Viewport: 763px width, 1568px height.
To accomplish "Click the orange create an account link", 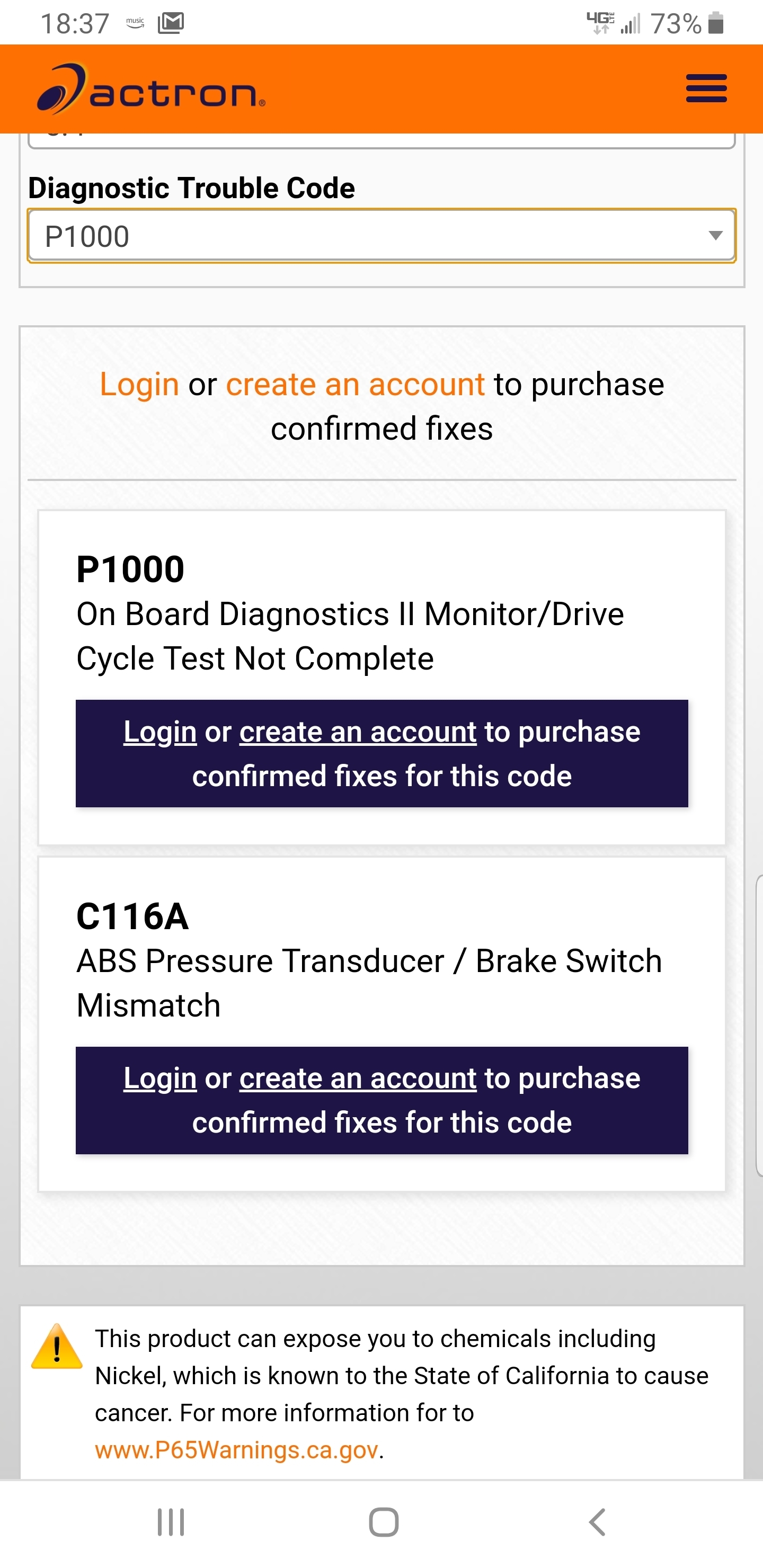I will (x=355, y=385).
